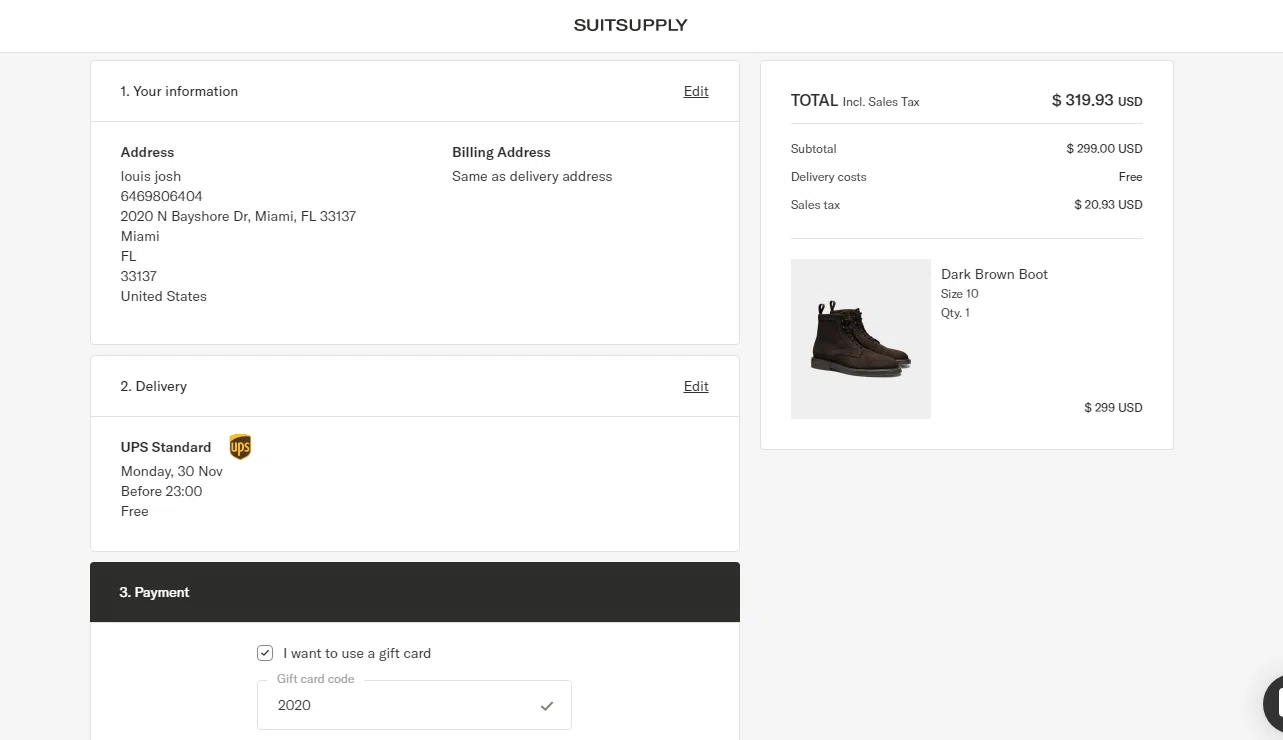This screenshot has height=740, width=1283.
Task: Click the Delivery costs Free value
Action: pos(1130,177)
